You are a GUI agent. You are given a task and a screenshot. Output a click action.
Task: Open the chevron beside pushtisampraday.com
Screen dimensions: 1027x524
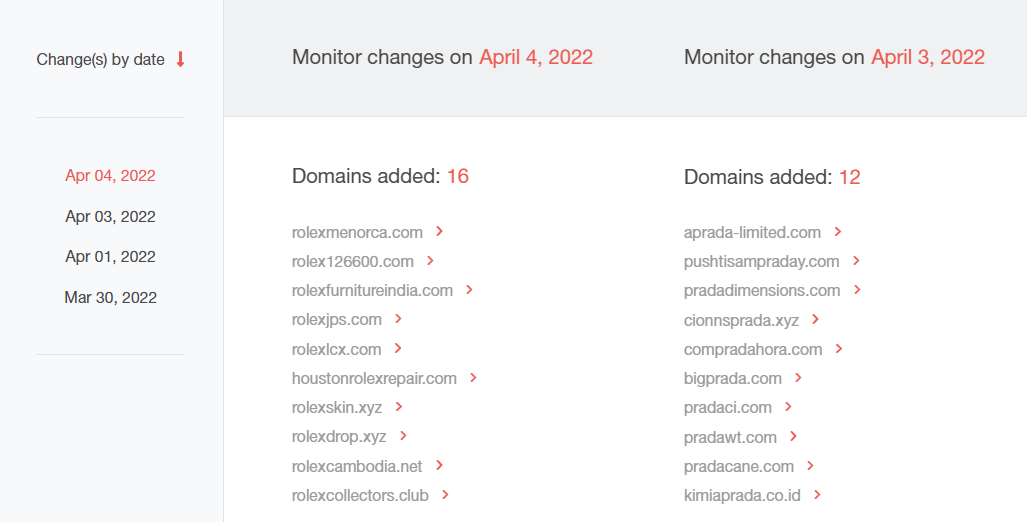click(856, 261)
